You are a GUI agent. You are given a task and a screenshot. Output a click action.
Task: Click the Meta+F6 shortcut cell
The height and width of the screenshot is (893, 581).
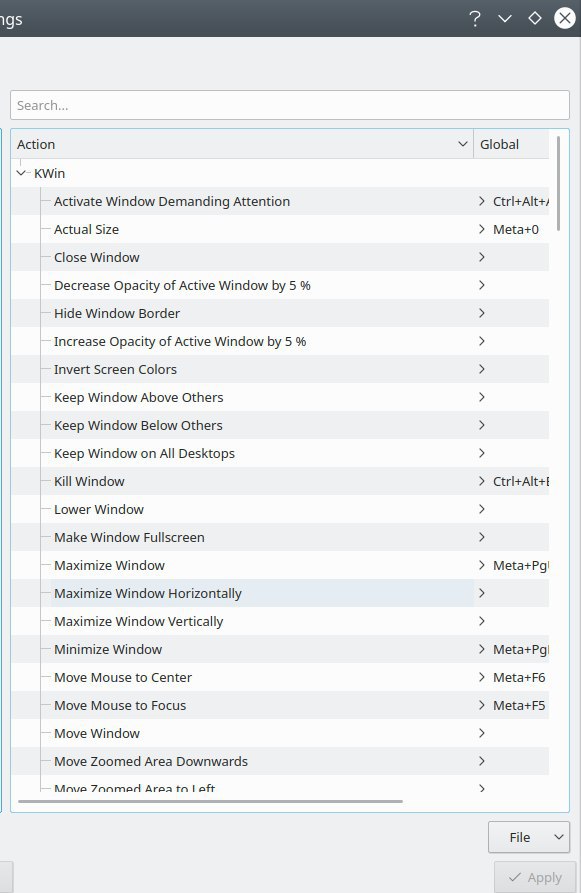519,677
